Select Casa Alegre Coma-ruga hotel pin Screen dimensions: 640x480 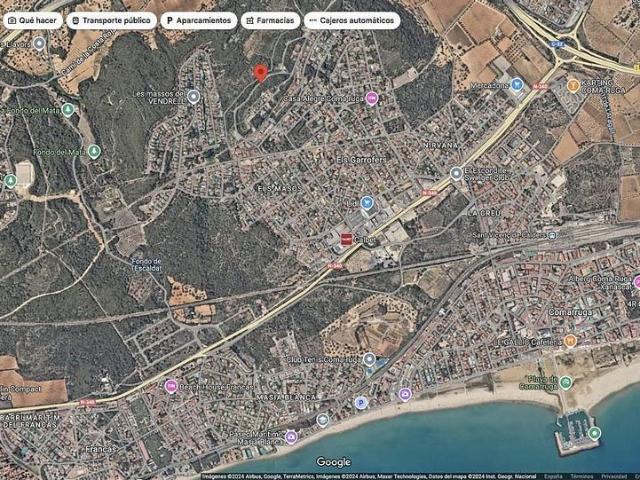[371, 98]
